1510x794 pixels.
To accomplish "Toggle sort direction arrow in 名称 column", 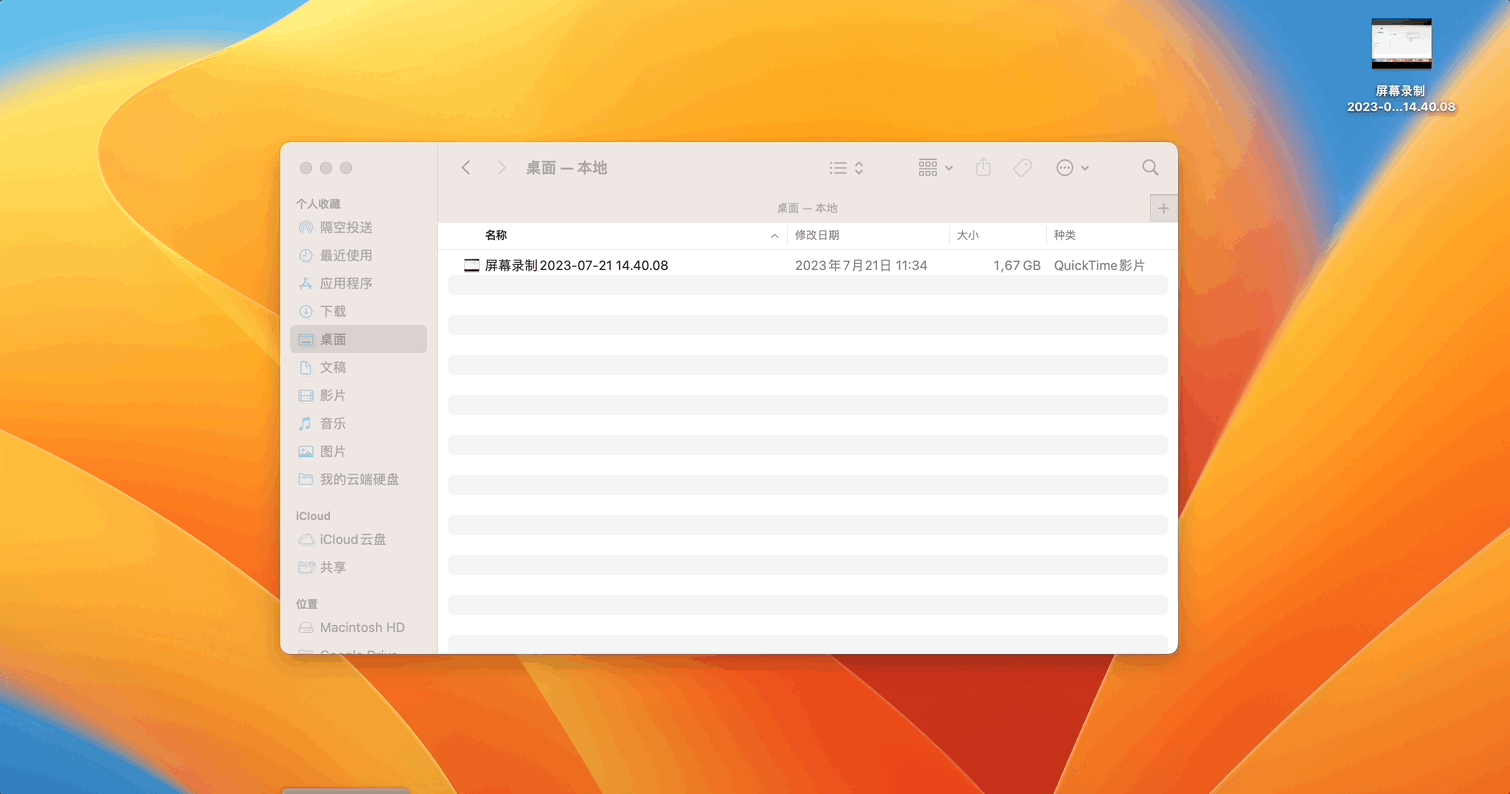I will click(x=774, y=236).
